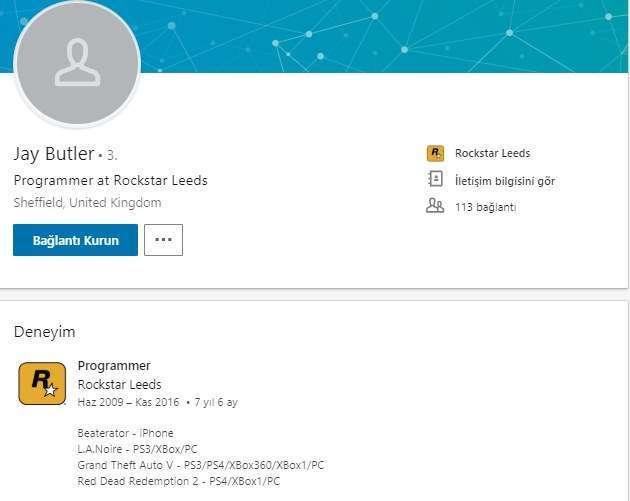The width and height of the screenshot is (630, 501).
Task: Click the location Sheffield, United Kingdom
Action: click(x=87, y=202)
